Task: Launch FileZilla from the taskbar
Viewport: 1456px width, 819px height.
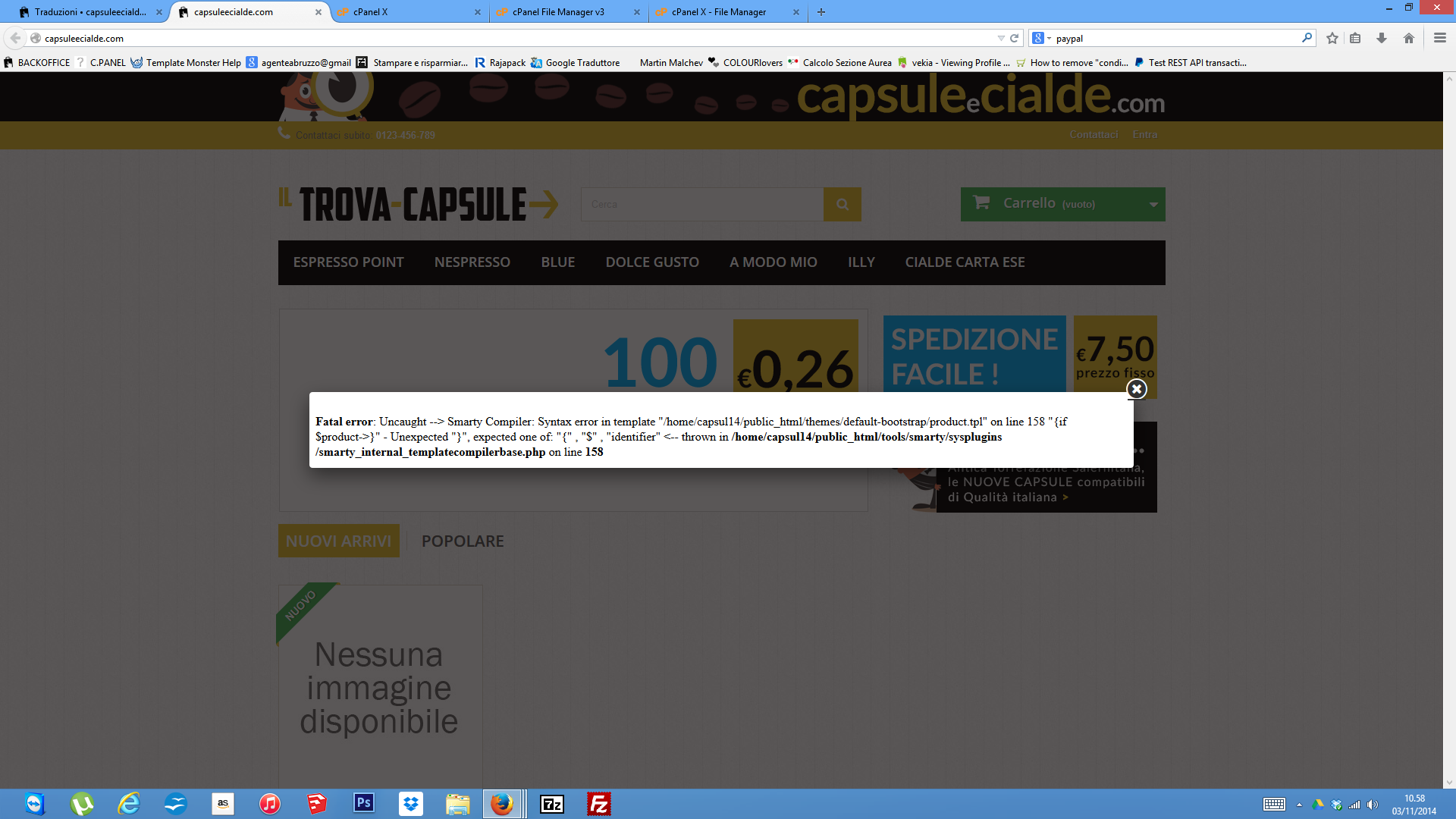Action: tap(598, 803)
